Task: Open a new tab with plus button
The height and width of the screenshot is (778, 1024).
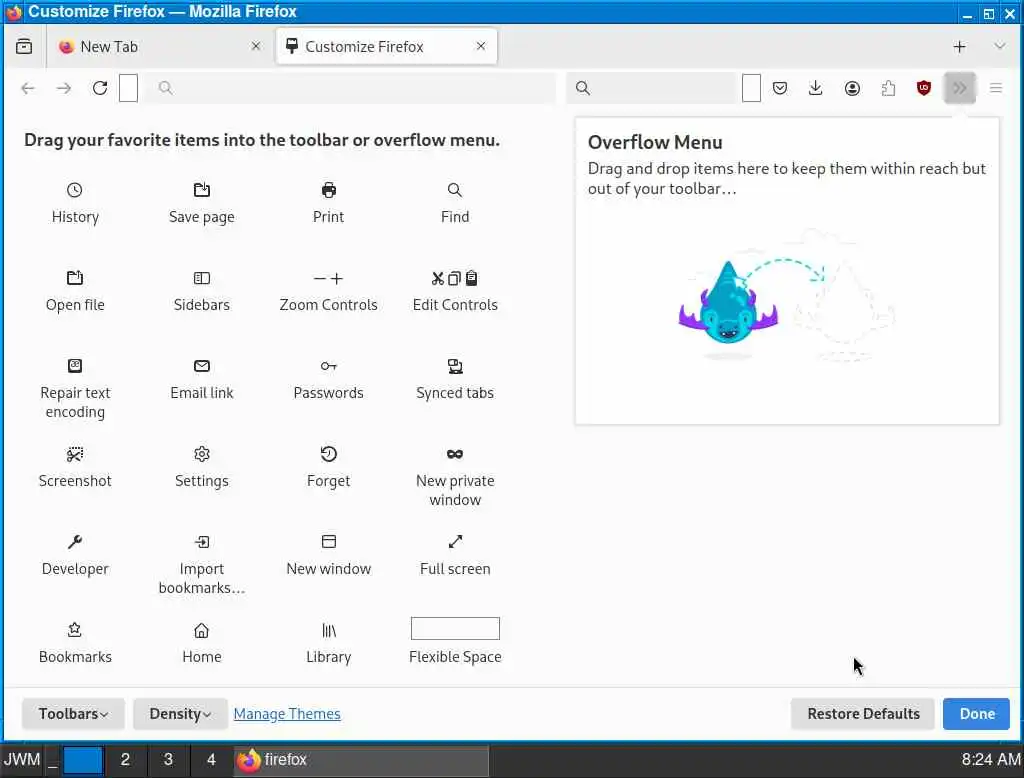Action: pyautogui.click(x=959, y=46)
